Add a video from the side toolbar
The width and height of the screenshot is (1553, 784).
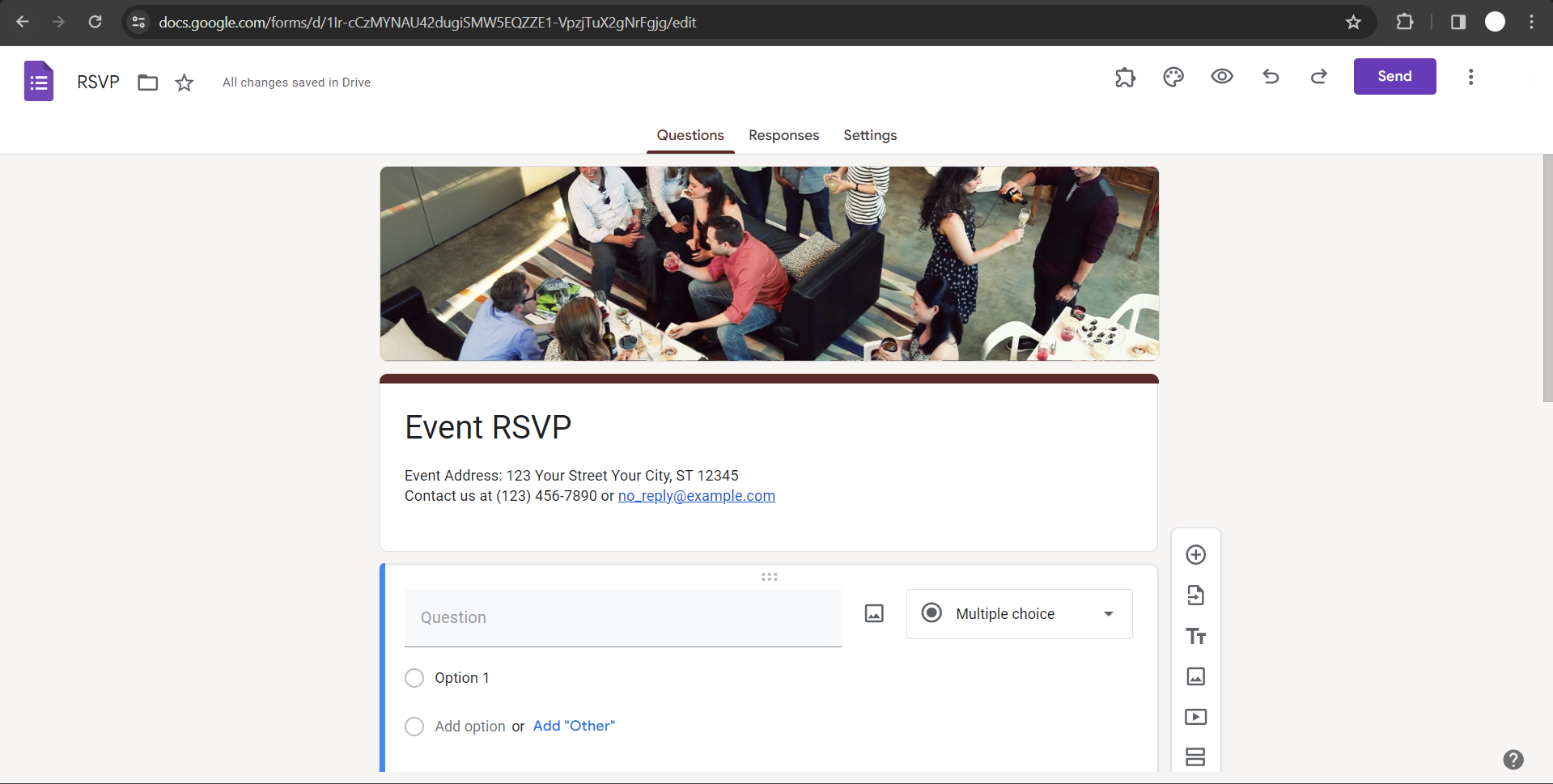1196,717
